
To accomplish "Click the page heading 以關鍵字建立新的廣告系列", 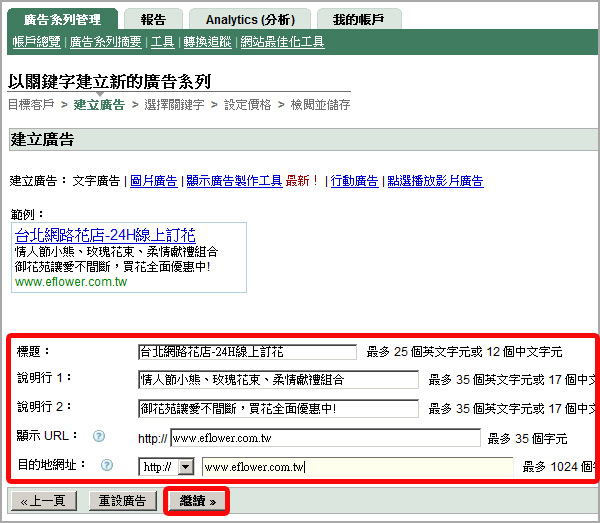I will click(109, 81).
